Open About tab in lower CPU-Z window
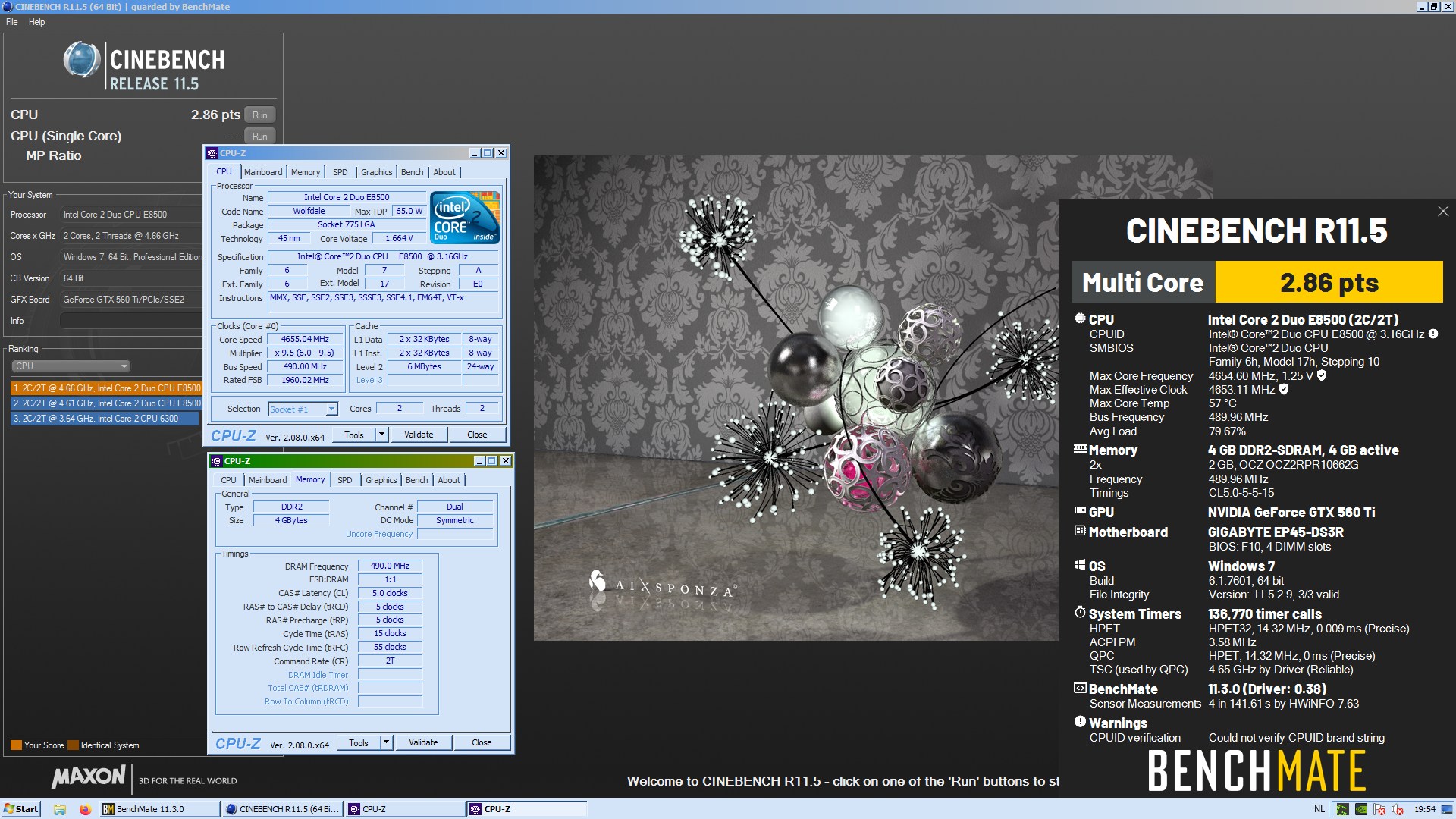The image size is (1456, 819). (x=449, y=480)
